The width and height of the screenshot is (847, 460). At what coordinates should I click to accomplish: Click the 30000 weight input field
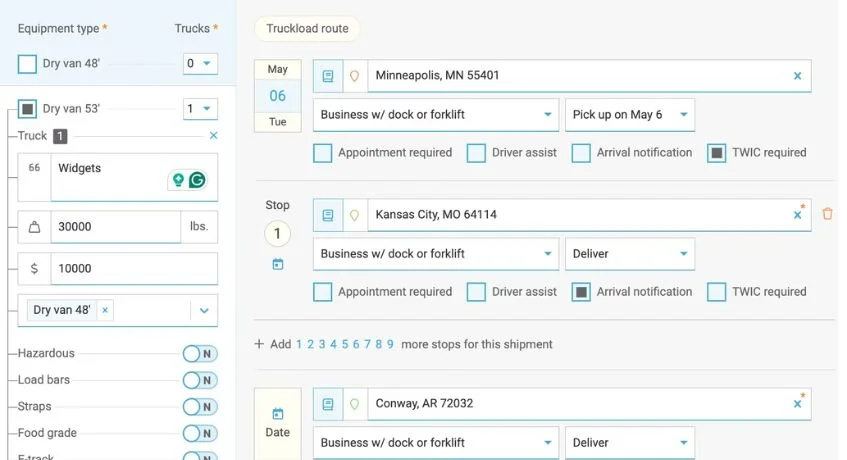click(116, 227)
